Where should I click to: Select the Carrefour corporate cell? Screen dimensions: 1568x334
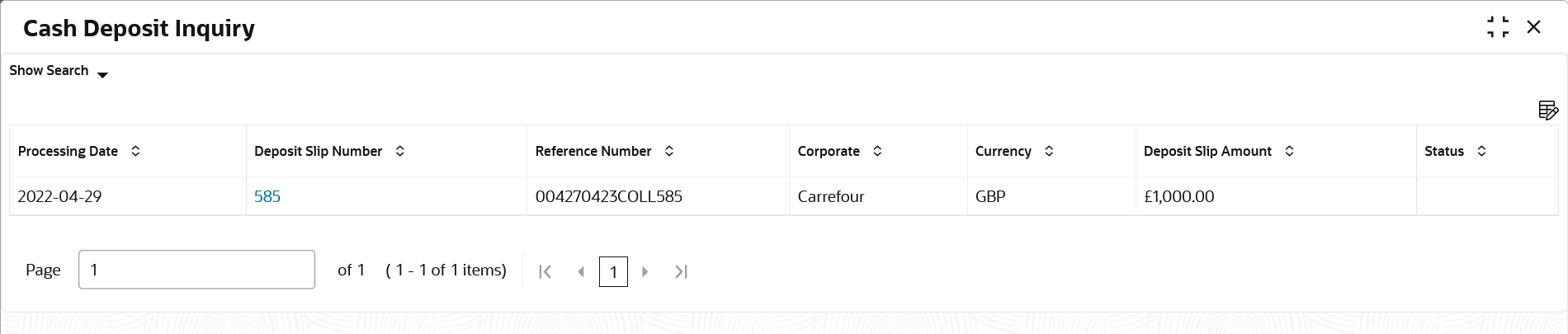[x=878, y=196]
